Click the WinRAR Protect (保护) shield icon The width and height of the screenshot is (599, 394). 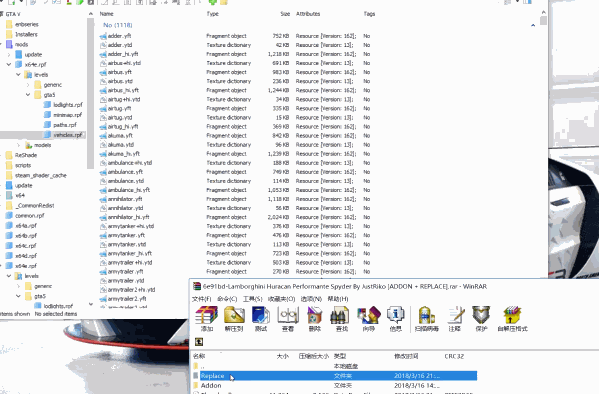[x=481, y=319]
